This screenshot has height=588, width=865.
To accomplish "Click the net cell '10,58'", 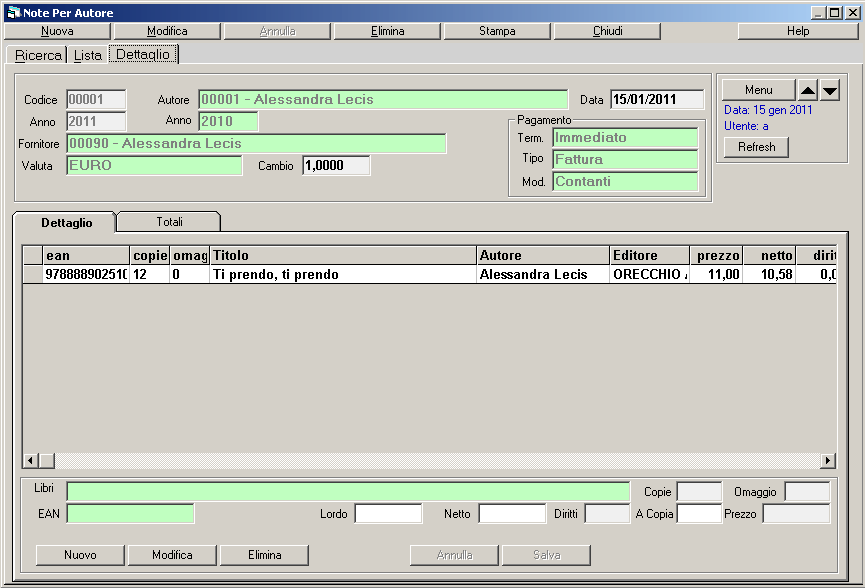I will (770, 274).
